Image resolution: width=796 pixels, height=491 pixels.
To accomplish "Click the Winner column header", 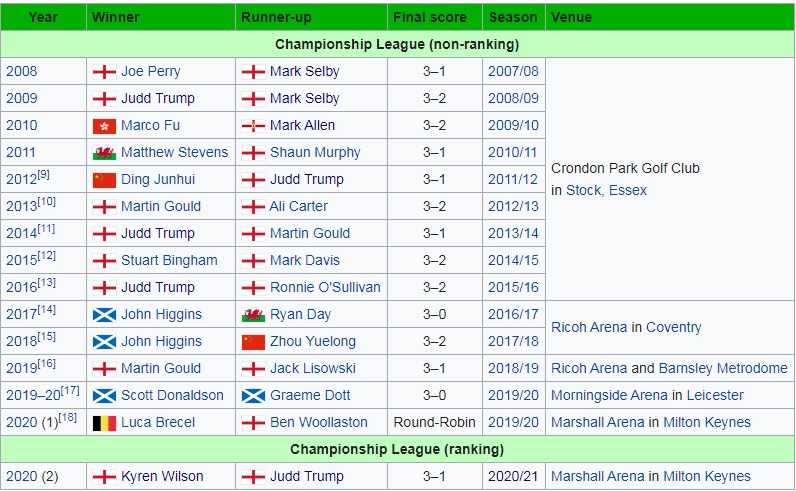I will tap(115, 17).
